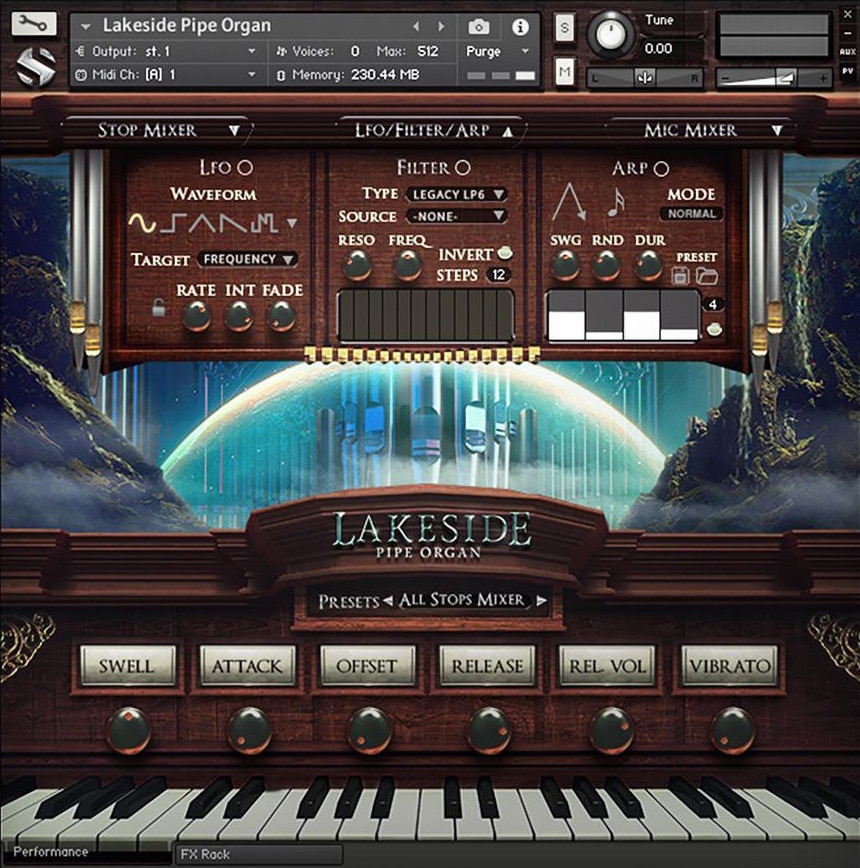
Task: Go to previous instrument arrow
Action: click(x=416, y=26)
